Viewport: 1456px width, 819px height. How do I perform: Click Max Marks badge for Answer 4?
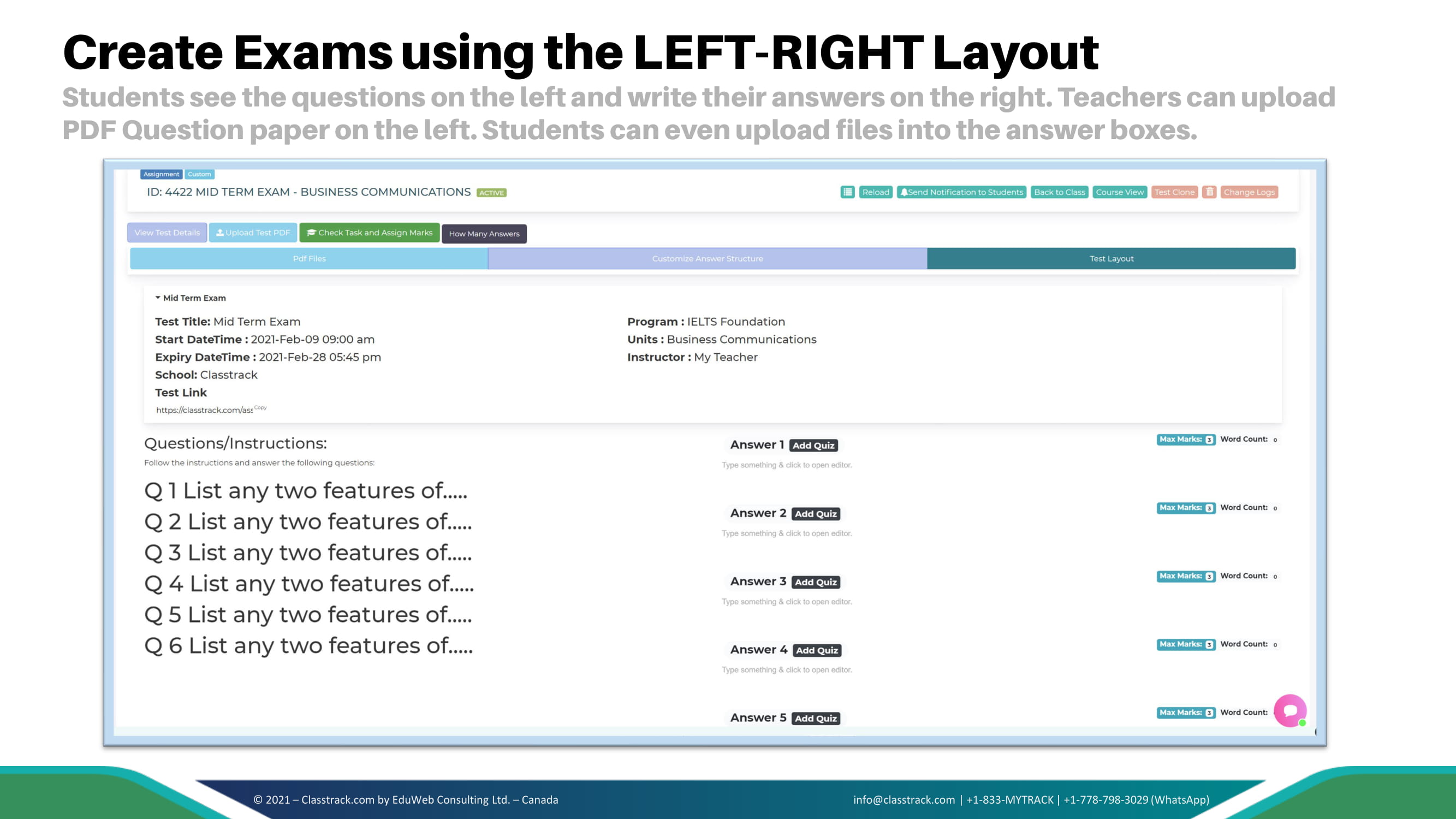pyautogui.click(x=1185, y=644)
